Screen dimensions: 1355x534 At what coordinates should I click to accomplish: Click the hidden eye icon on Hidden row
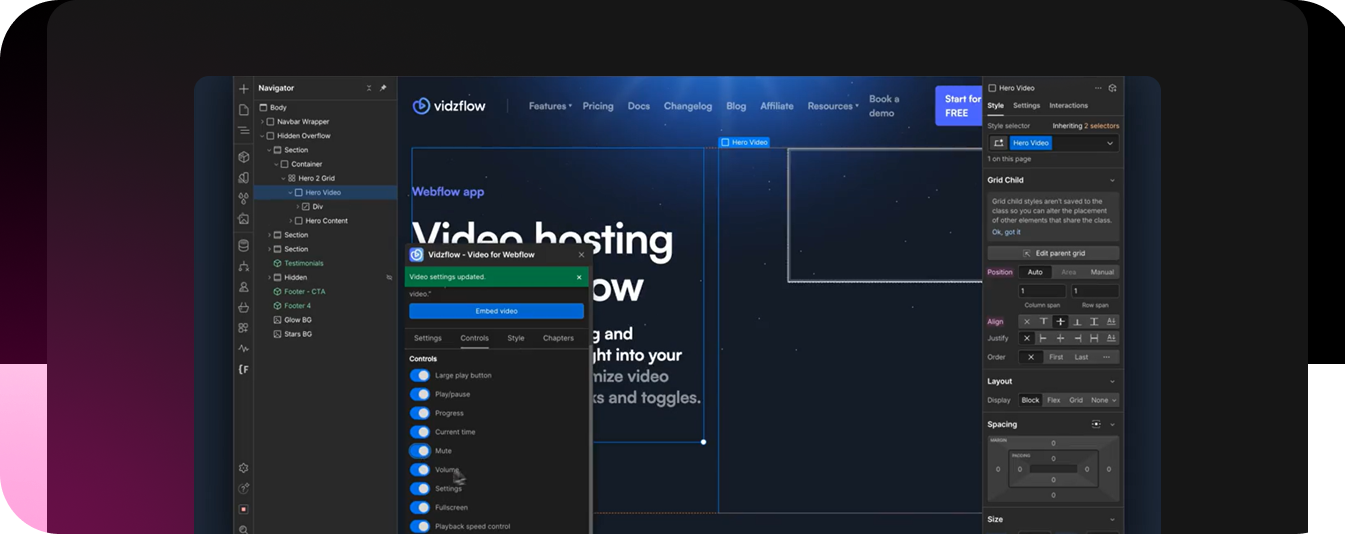tap(389, 277)
